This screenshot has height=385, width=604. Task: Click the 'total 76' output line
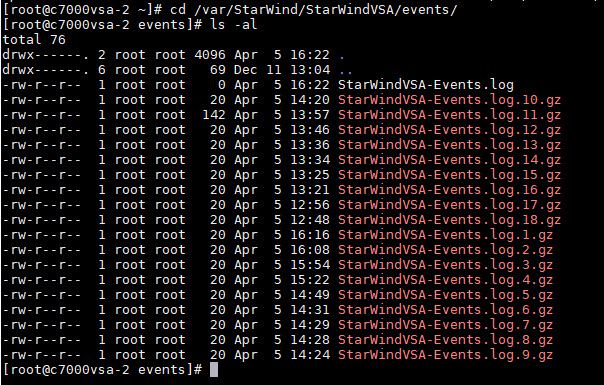pyautogui.click(x=34, y=40)
